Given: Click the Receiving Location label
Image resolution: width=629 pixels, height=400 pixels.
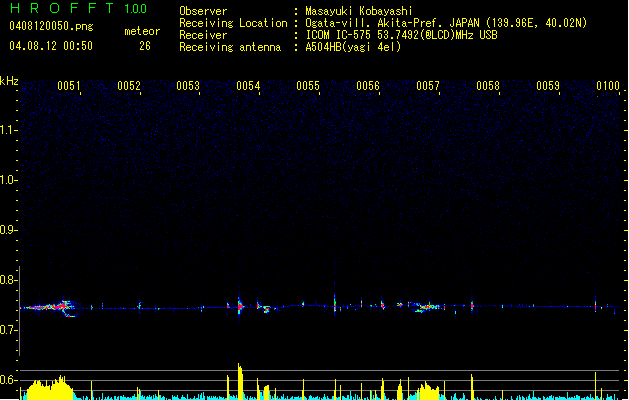Looking at the screenshot, I should point(233,23).
